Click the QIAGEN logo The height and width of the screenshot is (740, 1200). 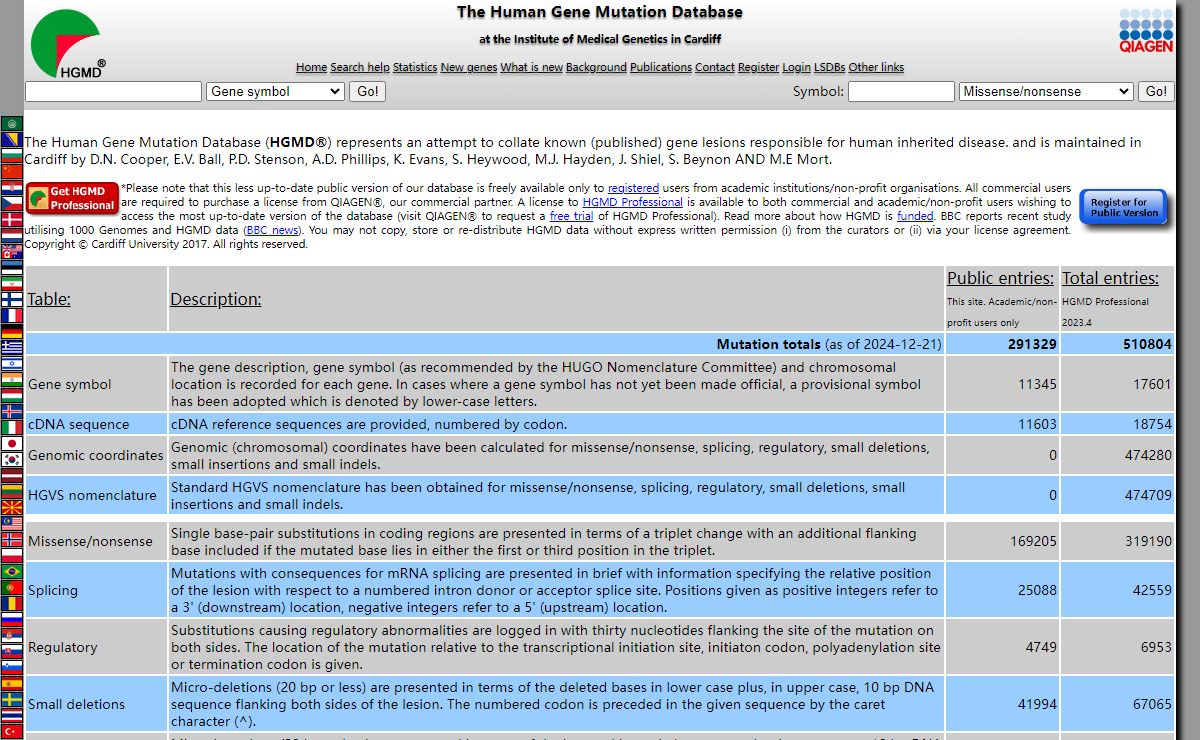click(1146, 31)
